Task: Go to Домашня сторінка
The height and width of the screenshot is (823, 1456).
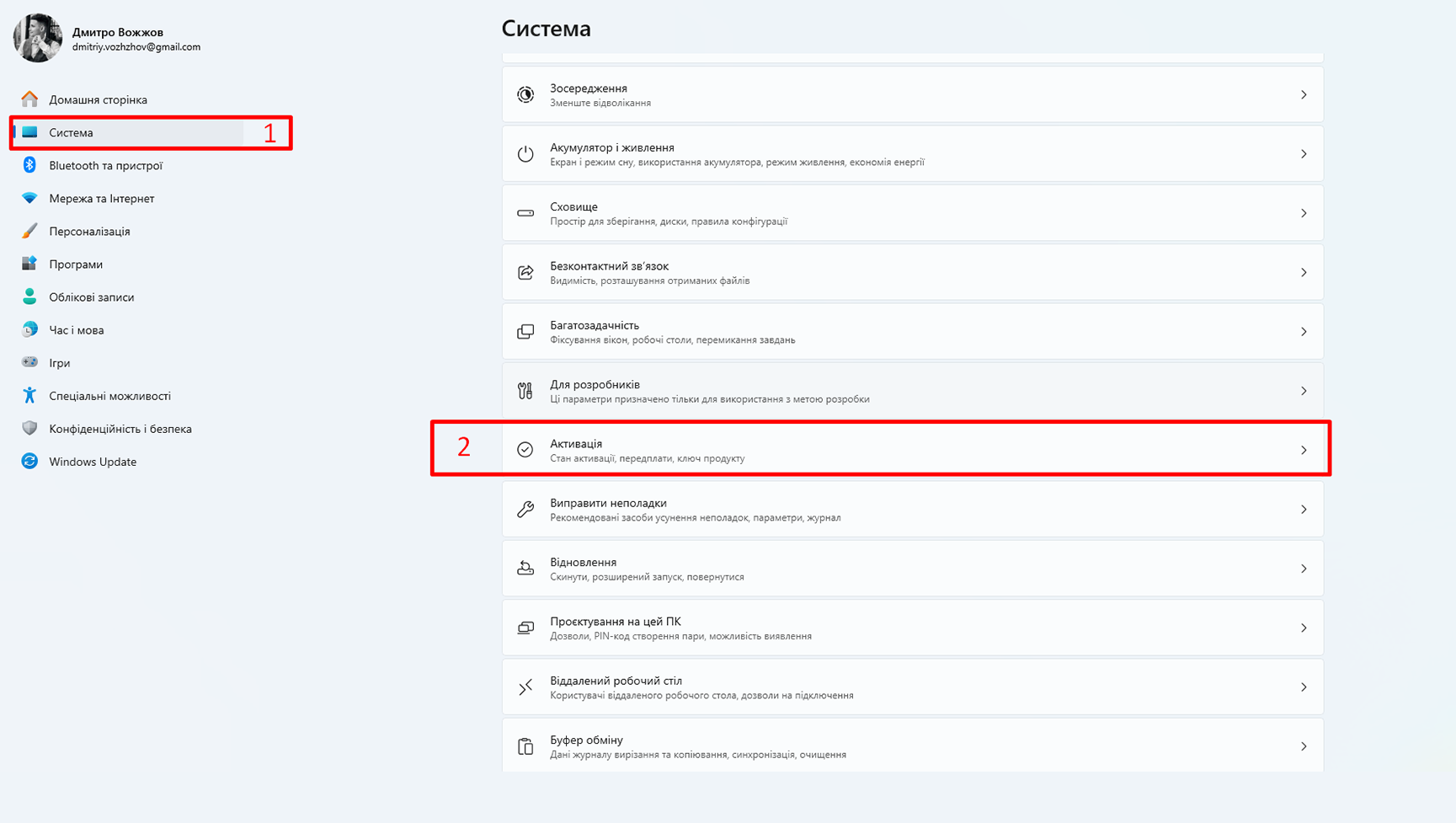Action: tap(98, 99)
